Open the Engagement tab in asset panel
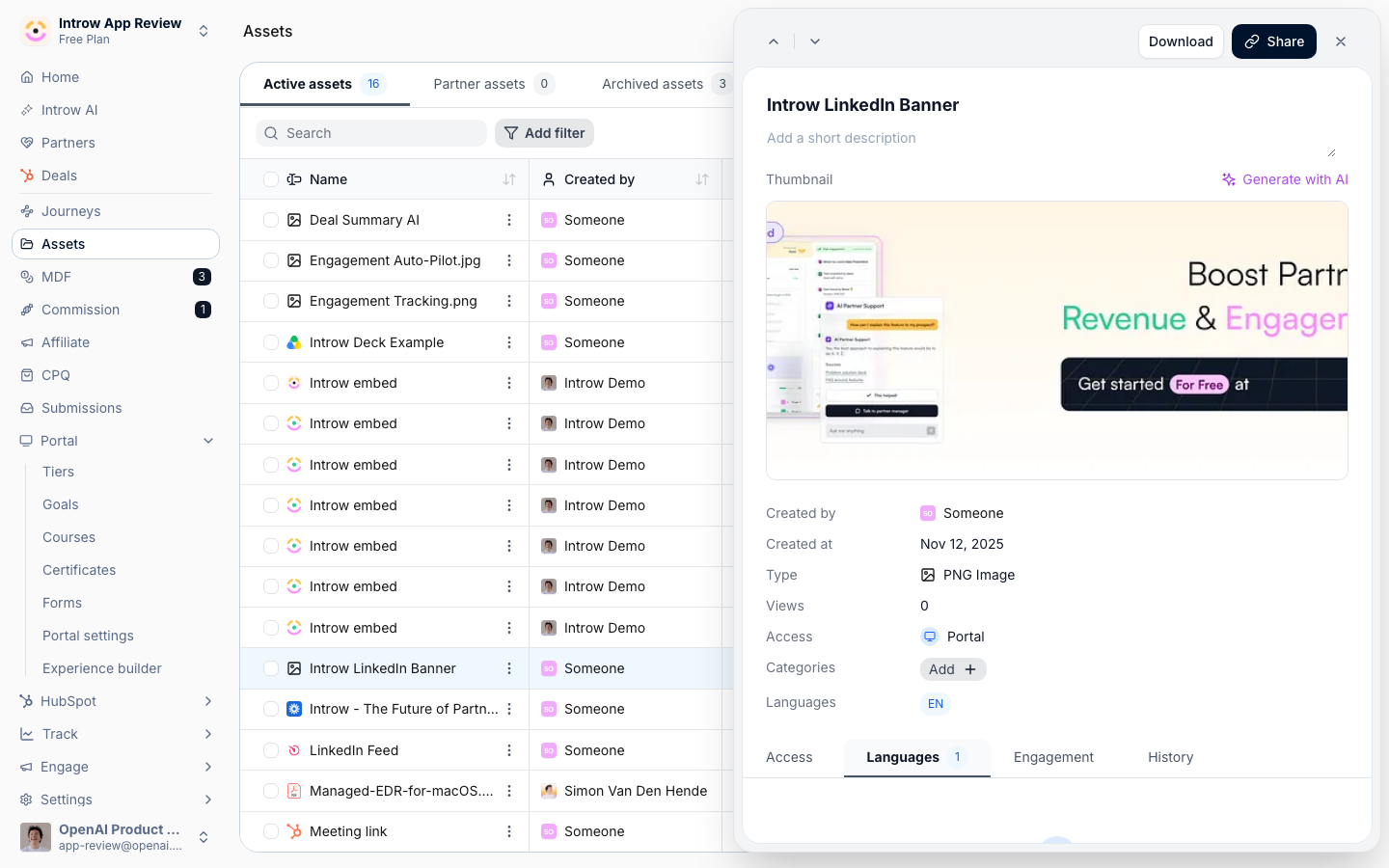Image resolution: width=1389 pixels, height=868 pixels. tap(1053, 757)
